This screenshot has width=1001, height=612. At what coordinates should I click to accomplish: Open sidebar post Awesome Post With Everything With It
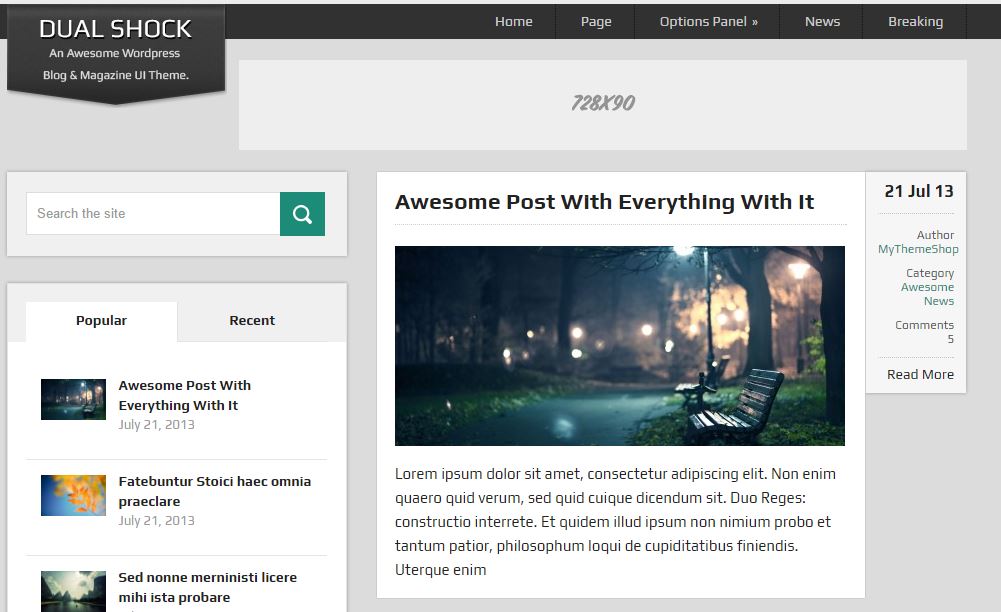[184, 395]
